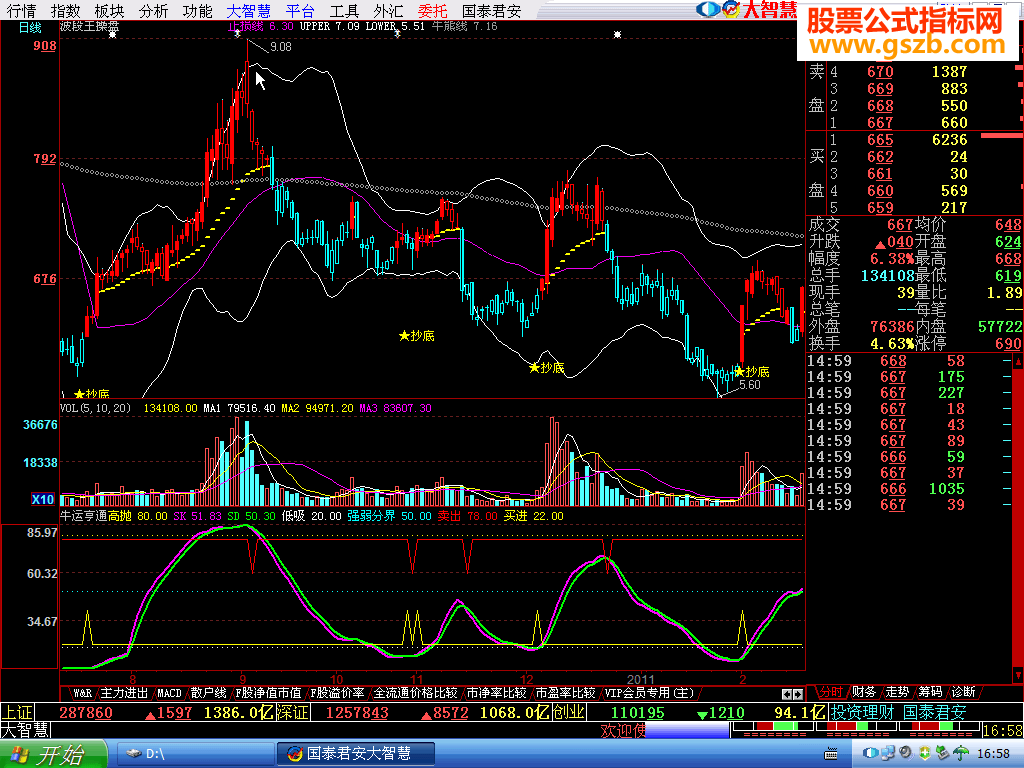The height and width of the screenshot is (768, 1024).
Task: Switch to the F股溢价率 tab
Action: (x=338, y=693)
